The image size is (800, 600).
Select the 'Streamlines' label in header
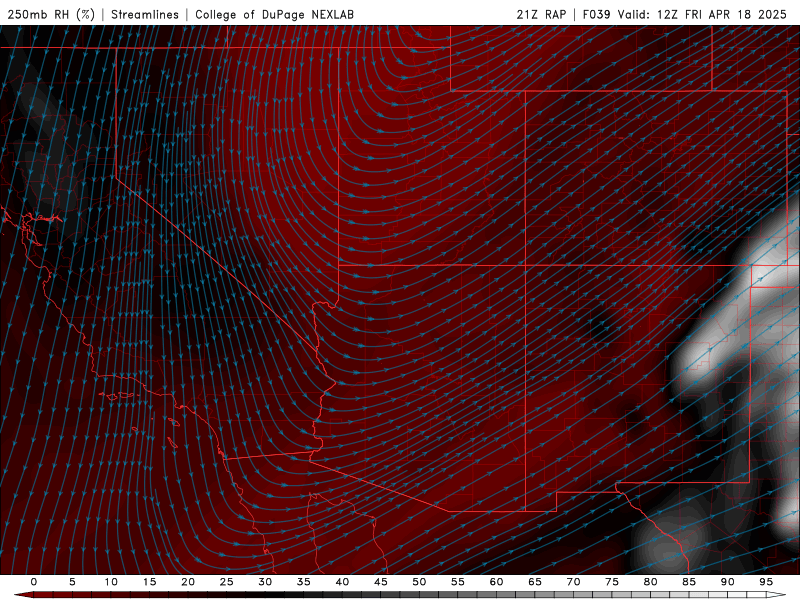pyautogui.click(x=145, y=14)
